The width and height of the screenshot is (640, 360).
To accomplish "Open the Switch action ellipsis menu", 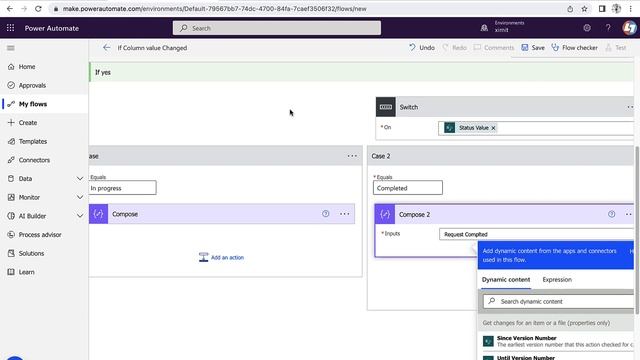I will [630, 107].
